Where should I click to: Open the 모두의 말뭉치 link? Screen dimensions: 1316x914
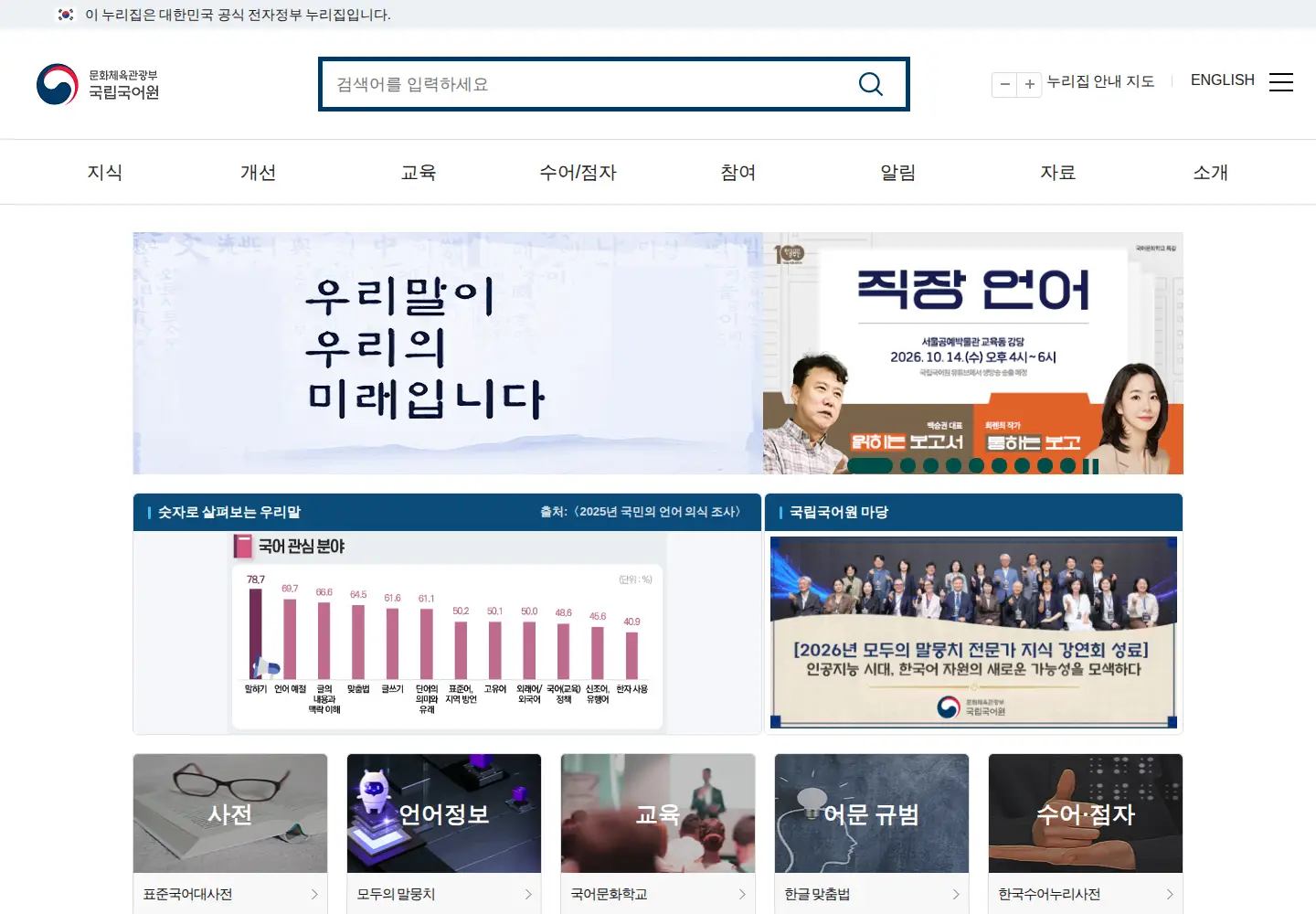[396, 894]
